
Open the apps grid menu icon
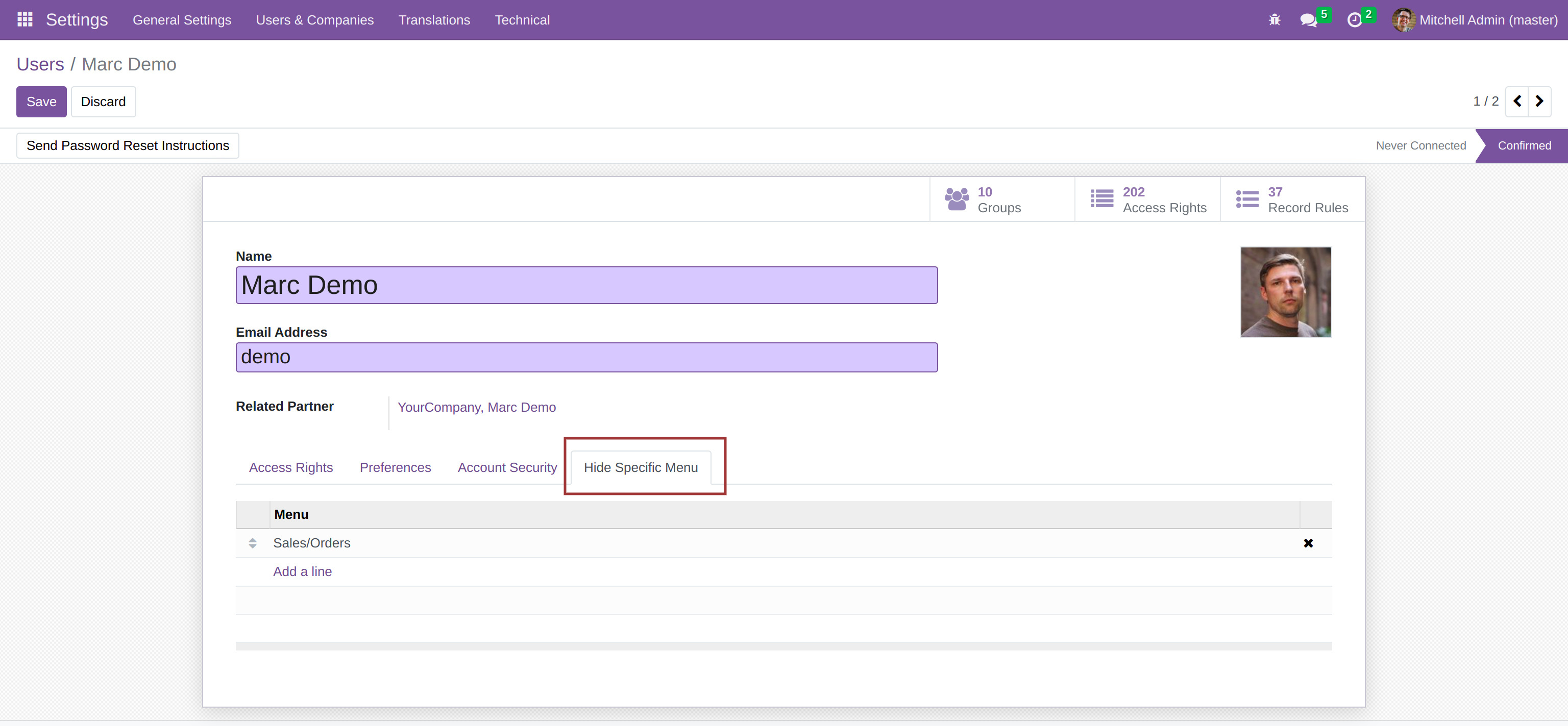coord(25,19)
